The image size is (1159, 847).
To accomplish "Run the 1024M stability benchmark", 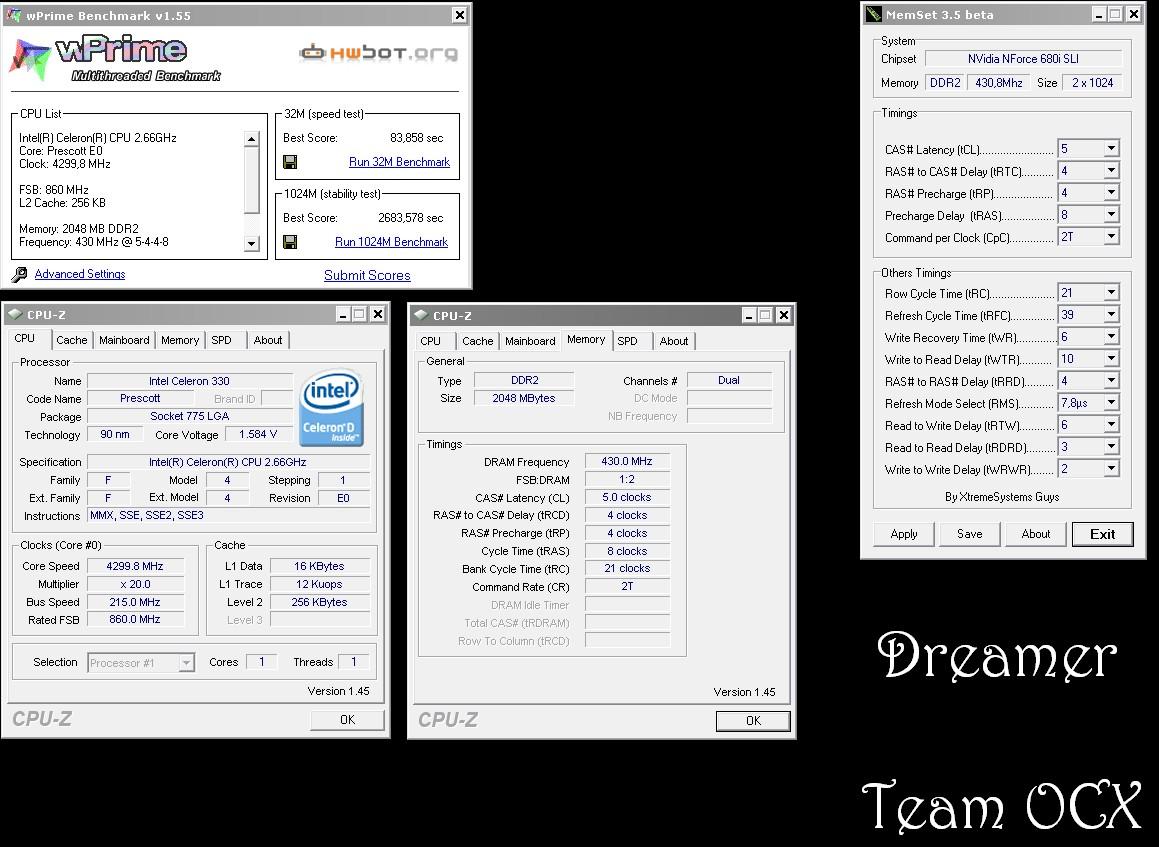I will point(391,242).
